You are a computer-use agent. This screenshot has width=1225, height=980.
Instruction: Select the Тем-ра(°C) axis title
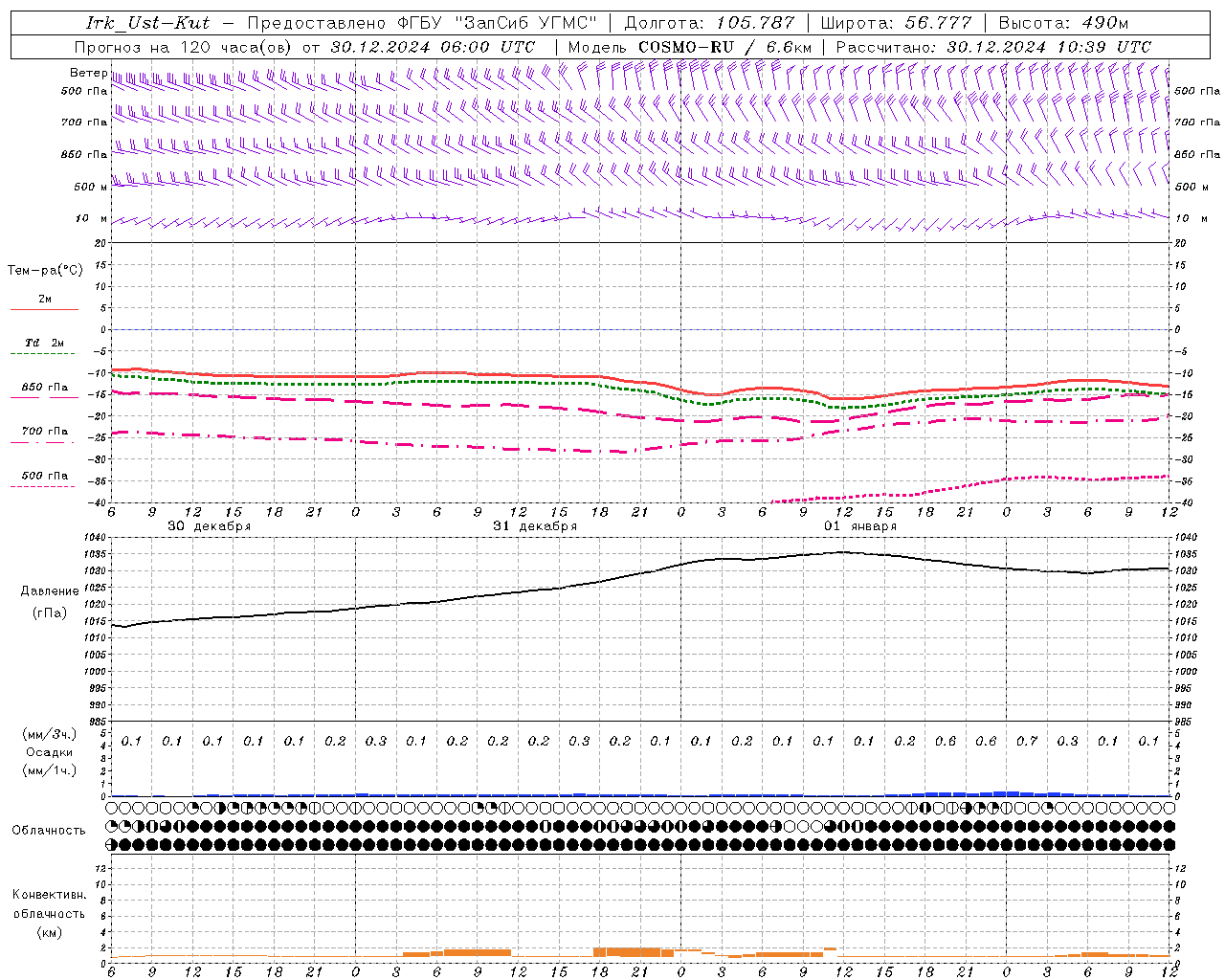(45, 271)
